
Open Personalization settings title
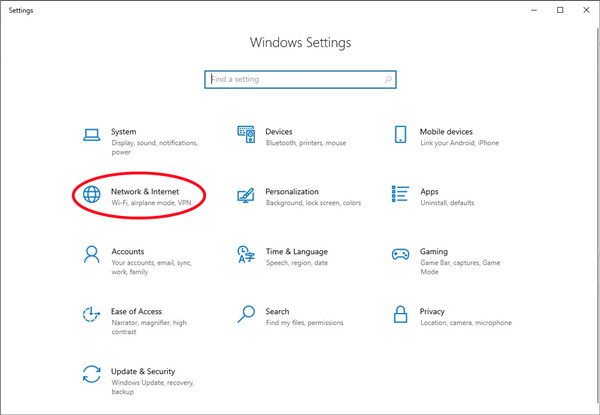click(x=292, y=192)
